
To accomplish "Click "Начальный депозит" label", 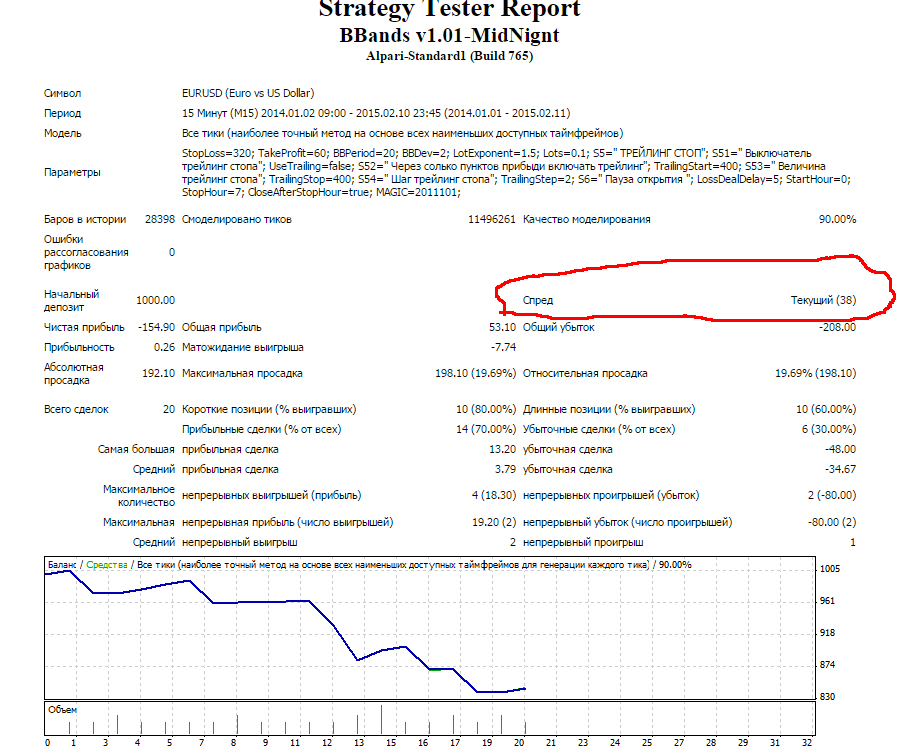I will click(72, 301).
